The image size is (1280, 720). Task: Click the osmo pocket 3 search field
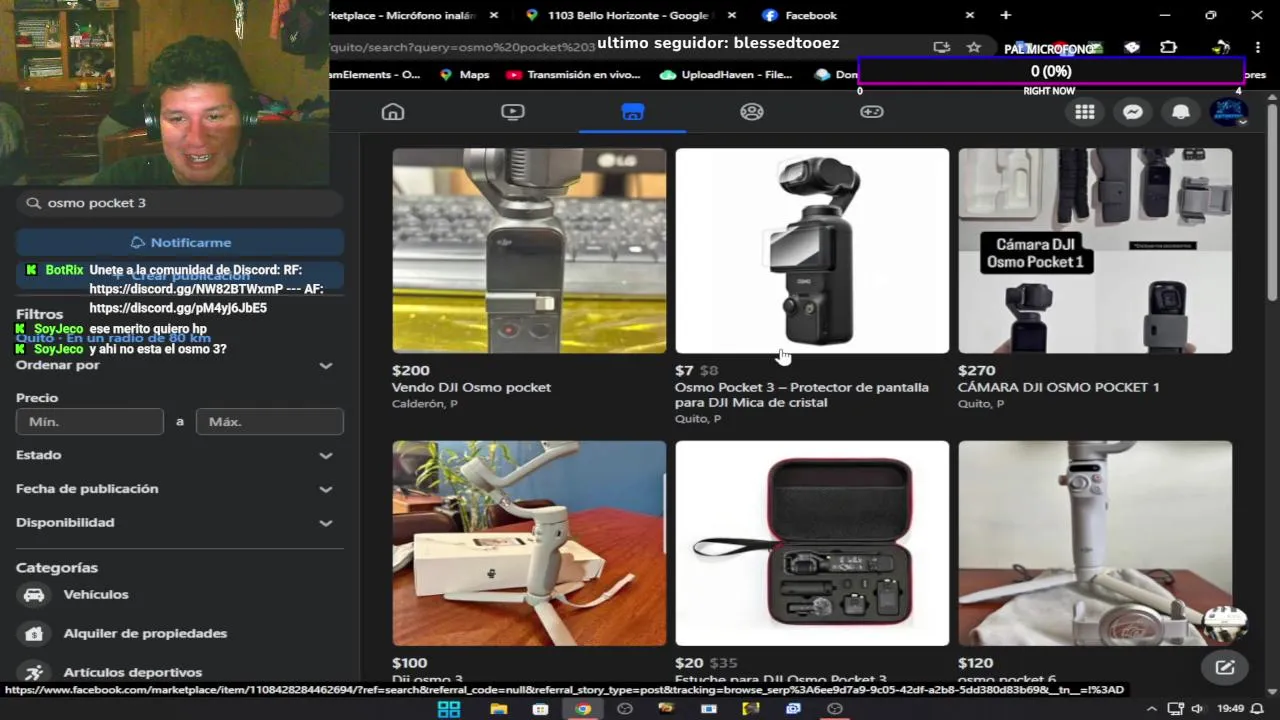pos(180,203)
